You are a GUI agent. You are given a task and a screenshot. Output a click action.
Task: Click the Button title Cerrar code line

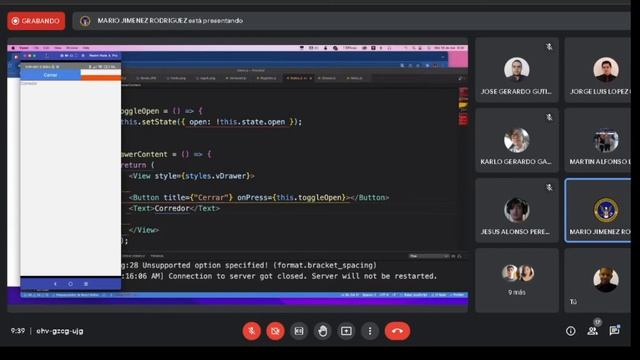tap(259, 198)
